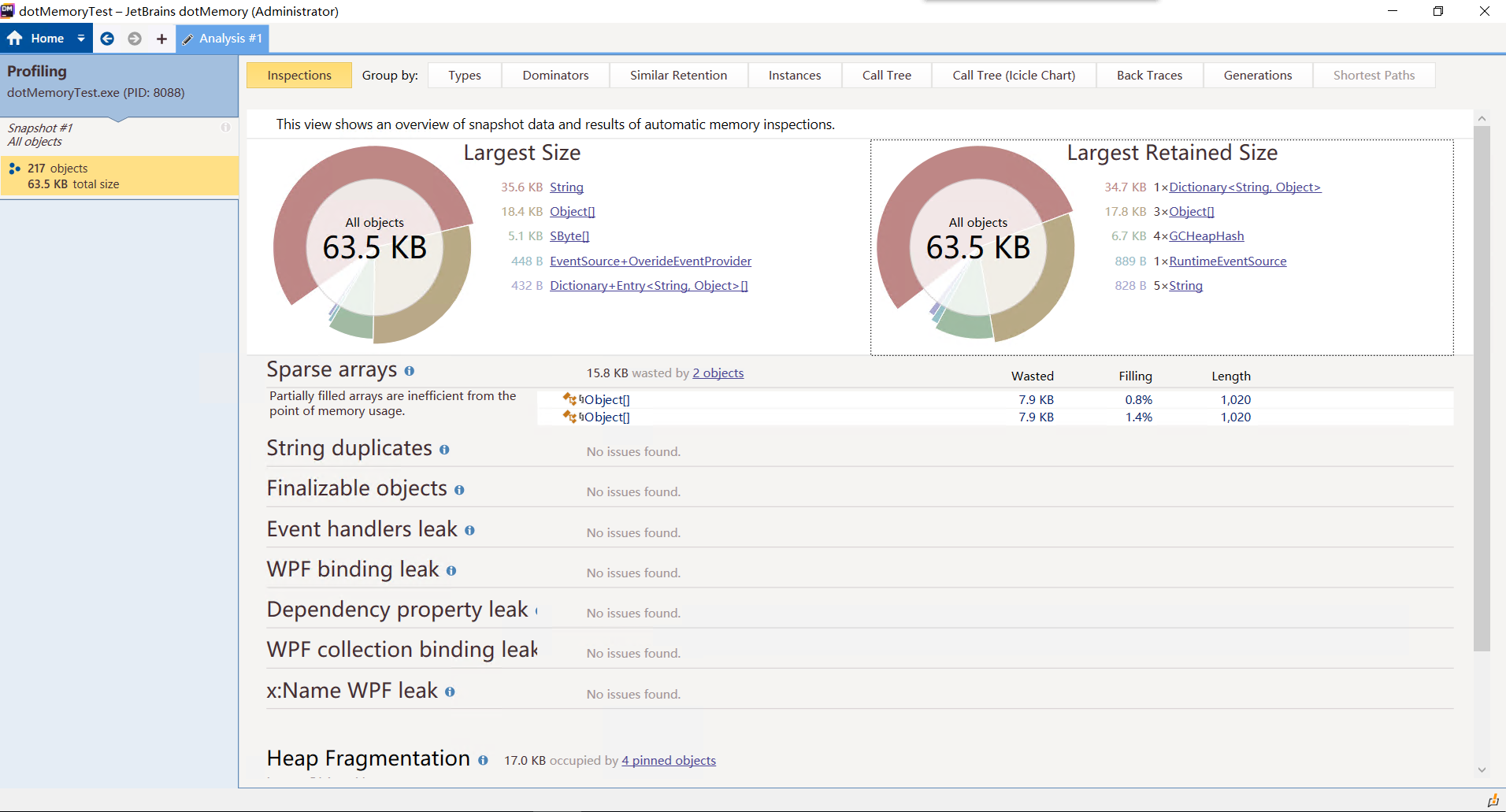Screen dimensions: 1506x812
Task: Click the status bar icon at bottom right
Action: click(1493, 800)
